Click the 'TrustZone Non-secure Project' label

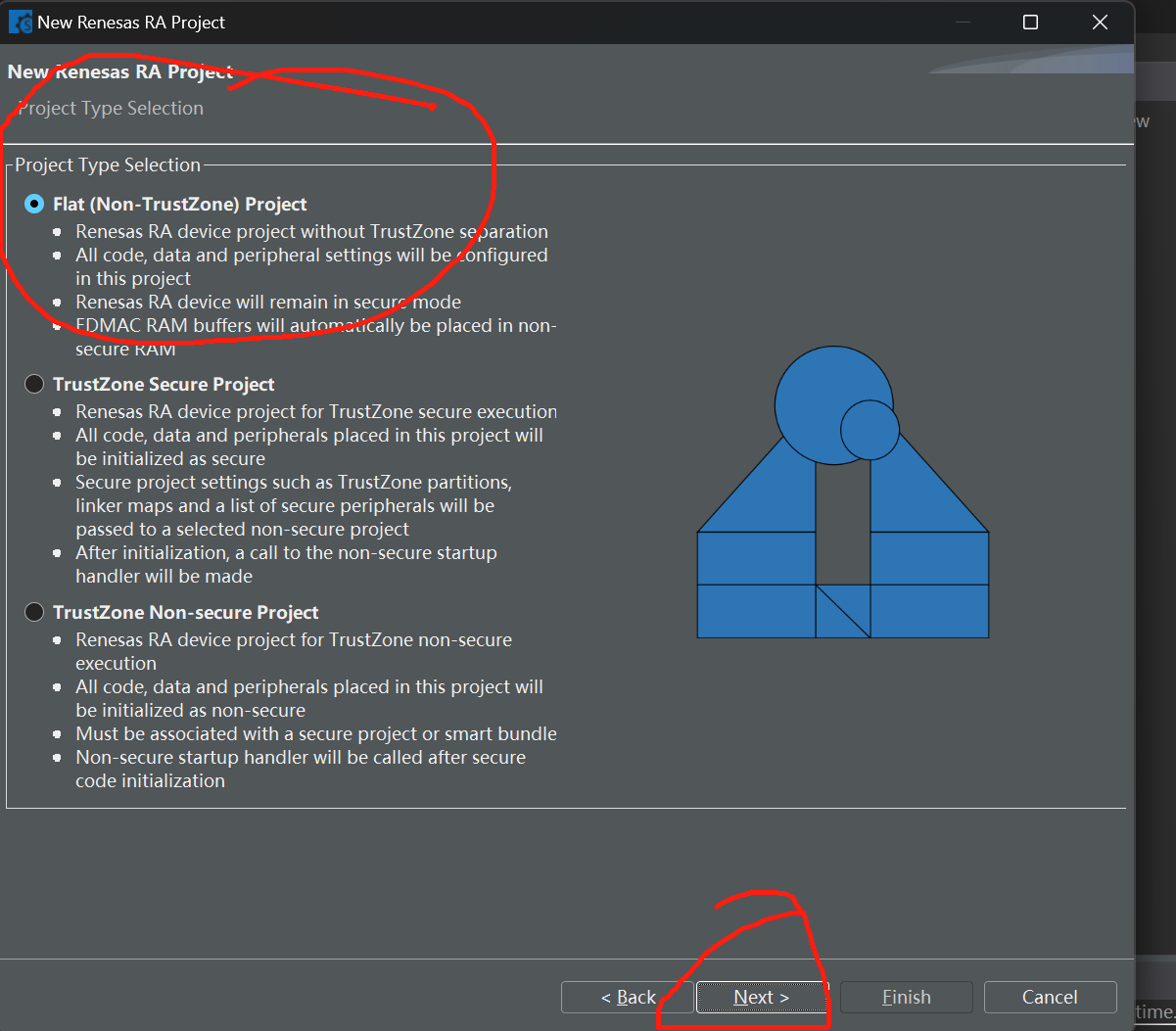(186, 612)
